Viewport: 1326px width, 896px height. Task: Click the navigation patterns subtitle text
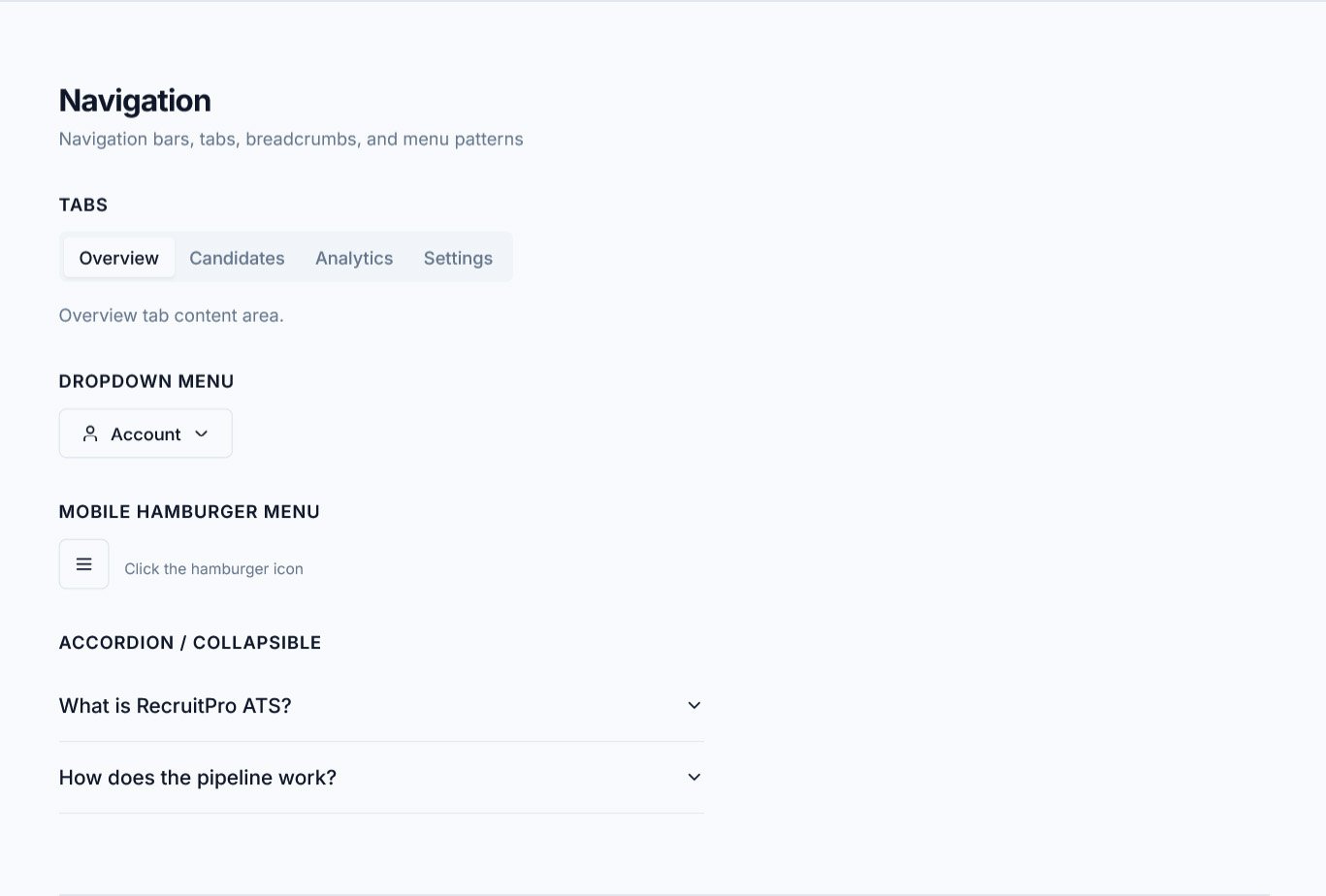pos(291,139)
